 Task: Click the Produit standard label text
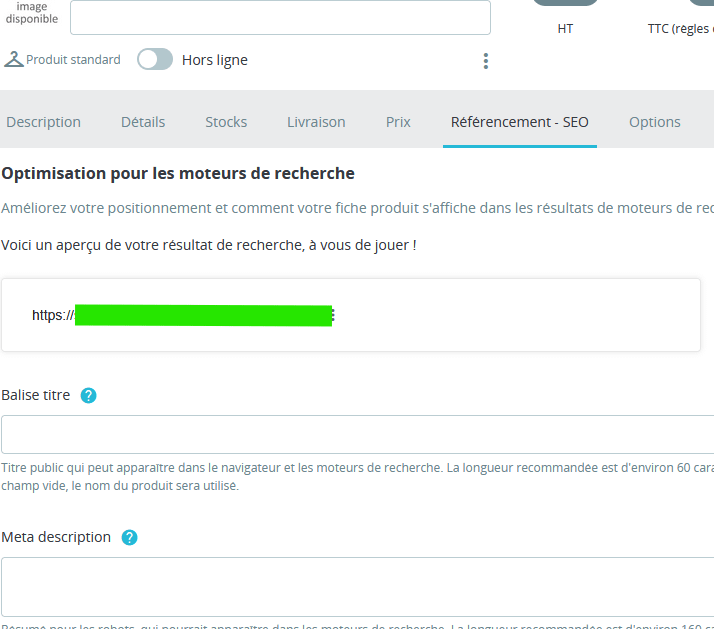click(73, 60)
